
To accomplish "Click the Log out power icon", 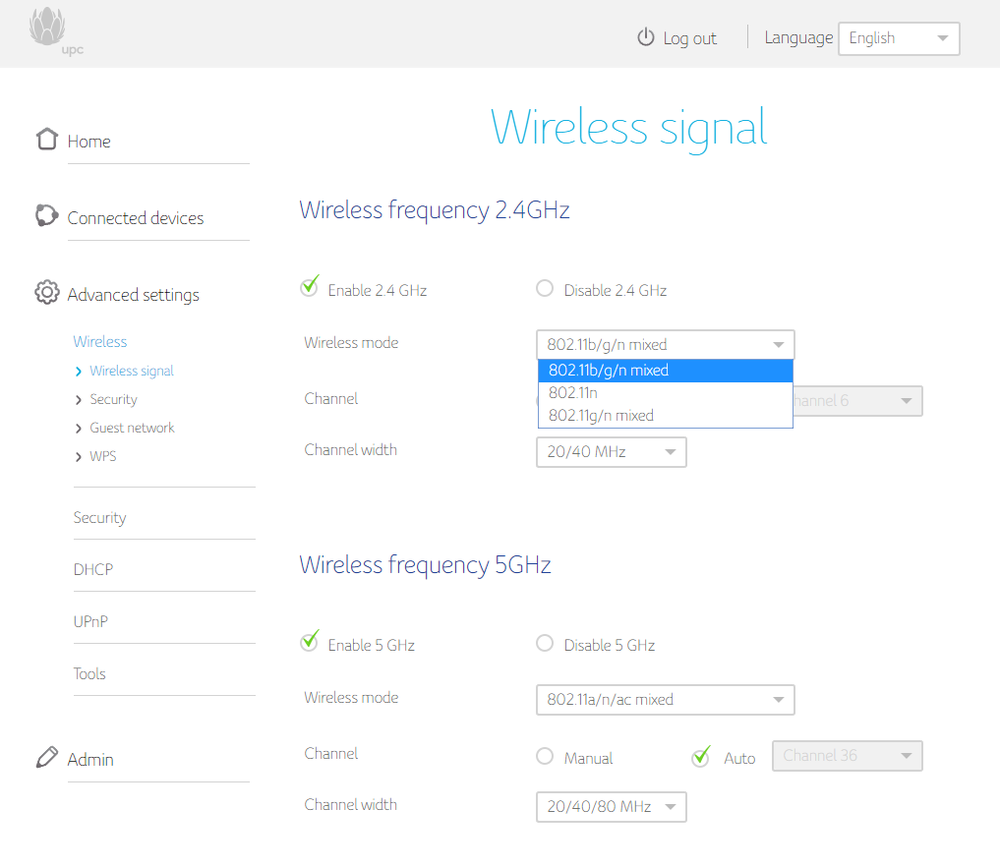I will [x=645, y=38].
